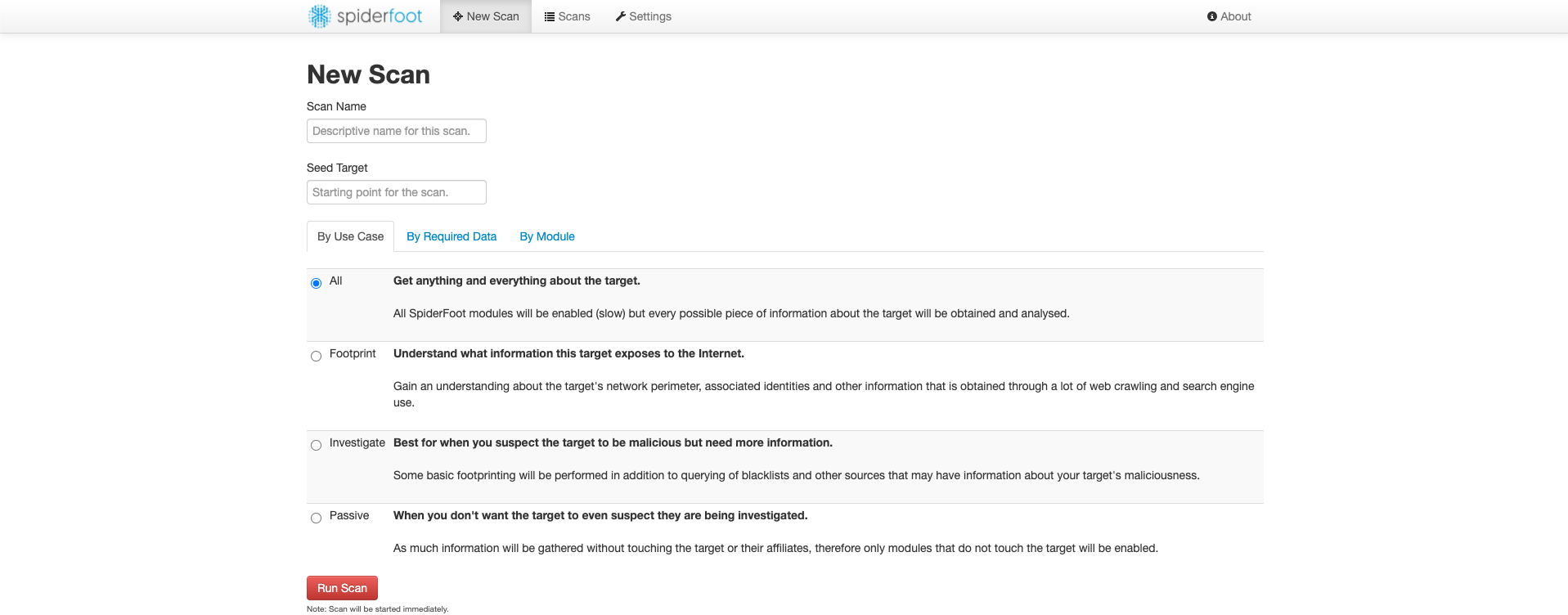The height and width of the screenshot is (615, 1568).
Task: Click the spiderfoot brand name text
Action: click(x=380, y=16)
